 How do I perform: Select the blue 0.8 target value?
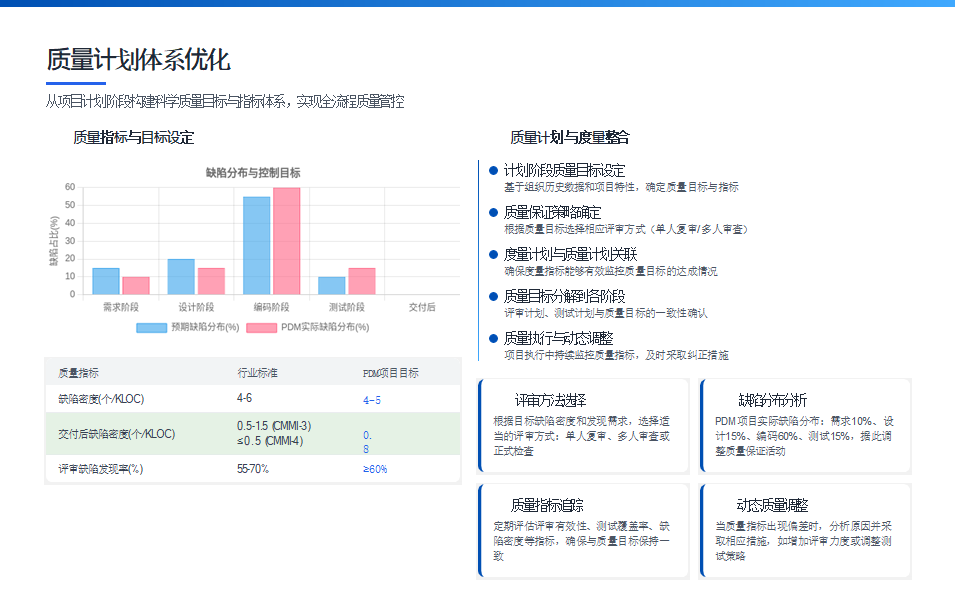367,442
